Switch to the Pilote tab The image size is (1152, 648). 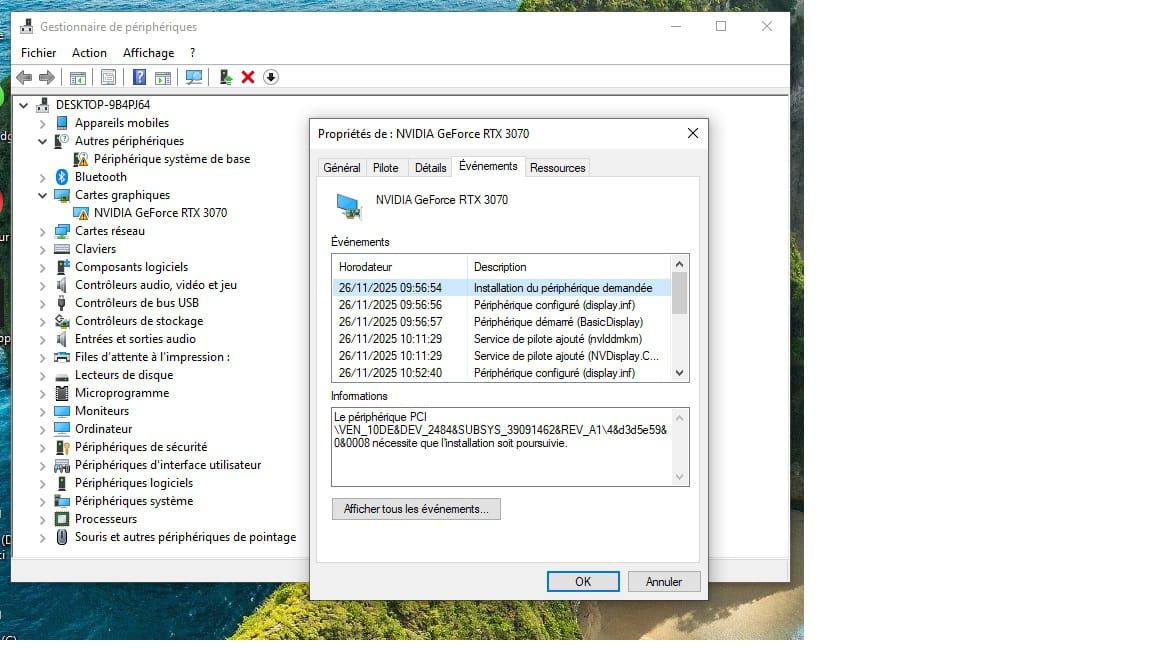click(385, 168)
